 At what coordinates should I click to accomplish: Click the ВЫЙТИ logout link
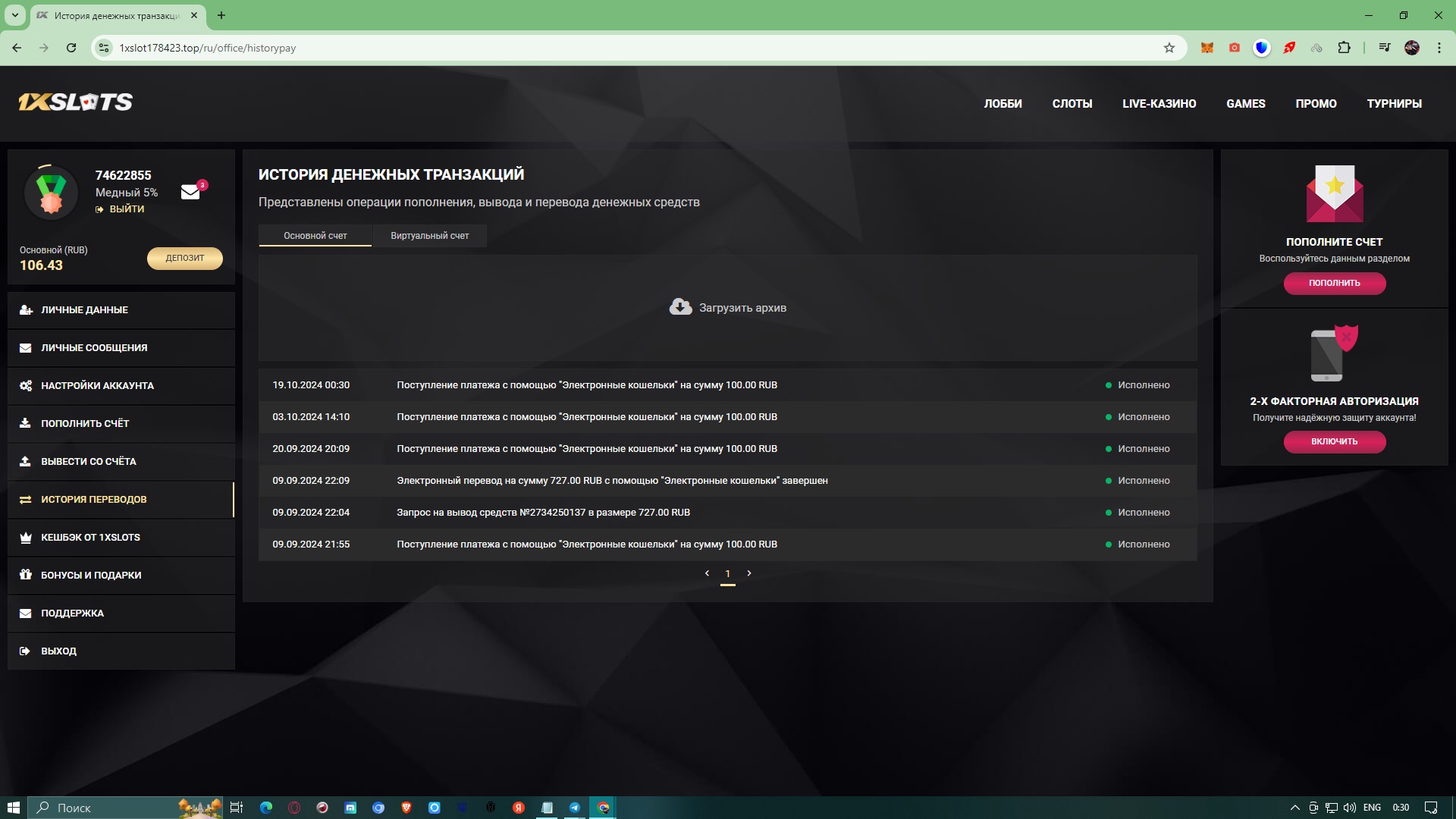click(x=126, y=209)
